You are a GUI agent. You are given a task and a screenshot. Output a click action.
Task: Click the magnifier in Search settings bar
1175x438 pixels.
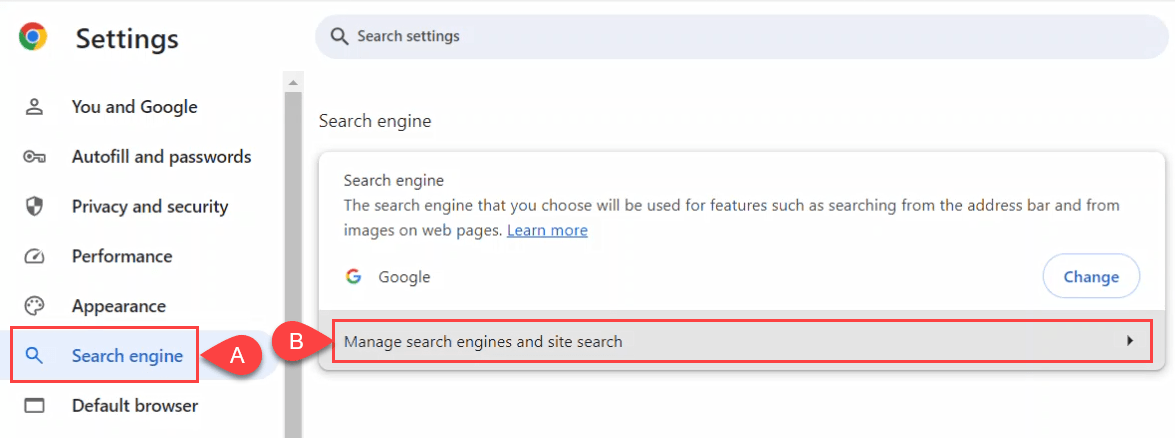[340, 37]
